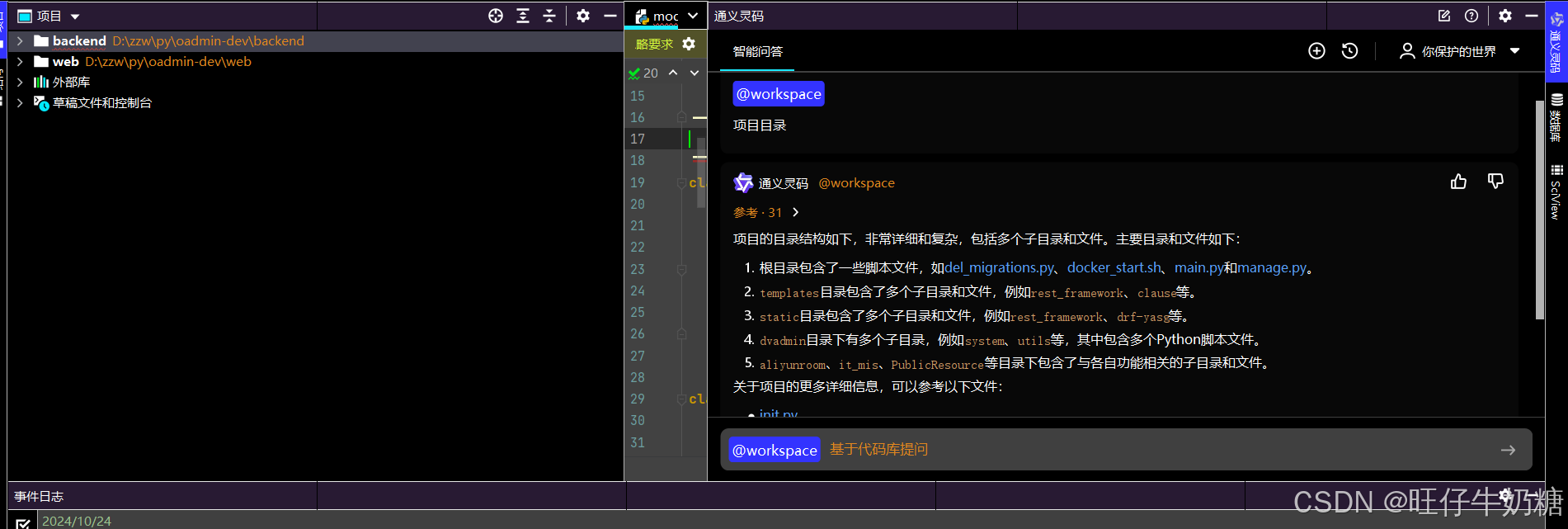Open the 事件日志 panel tab

click(39, 496)
